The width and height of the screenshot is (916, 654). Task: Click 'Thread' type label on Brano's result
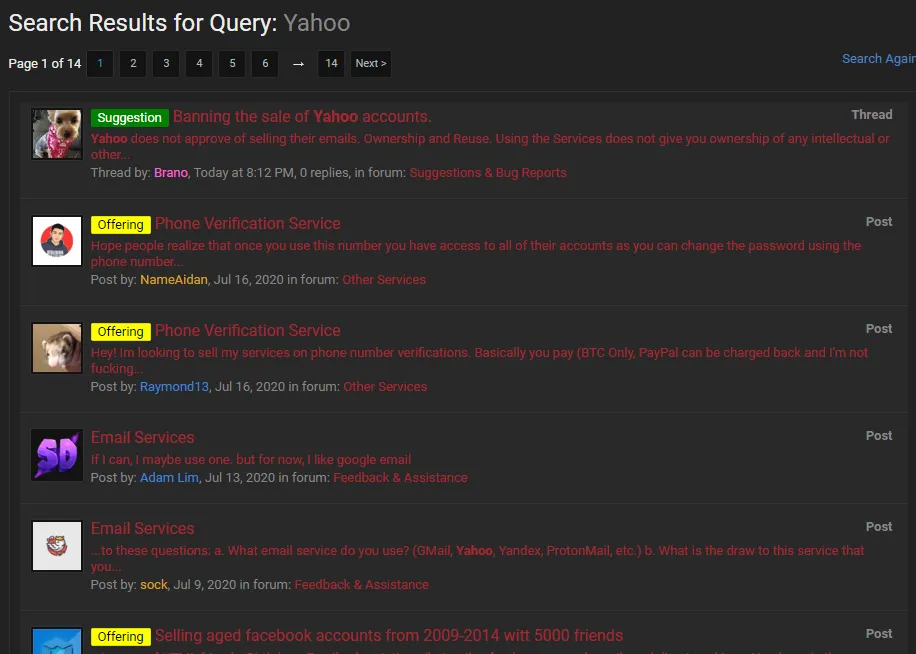[872, 114]
